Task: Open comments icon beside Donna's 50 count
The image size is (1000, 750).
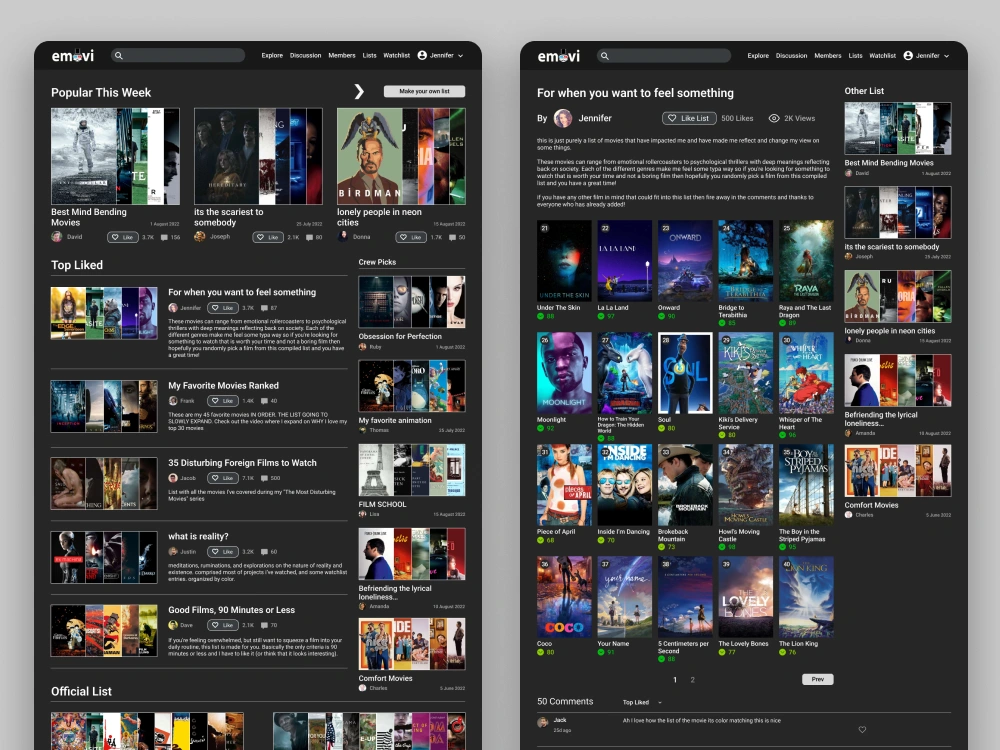Action: point(452,237)
